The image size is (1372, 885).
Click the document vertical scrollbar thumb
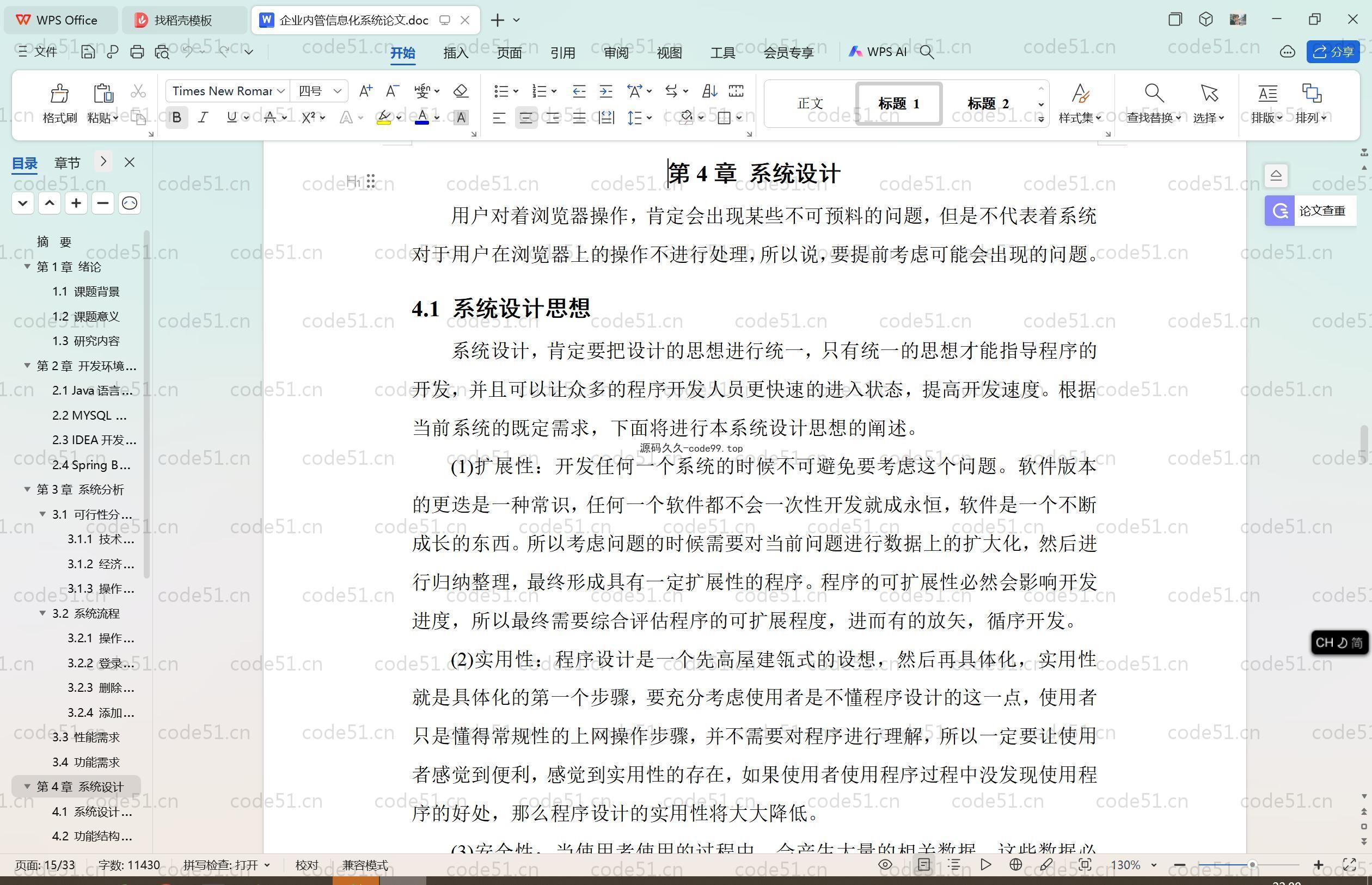pyautogui.click(x=1364, y=443)
